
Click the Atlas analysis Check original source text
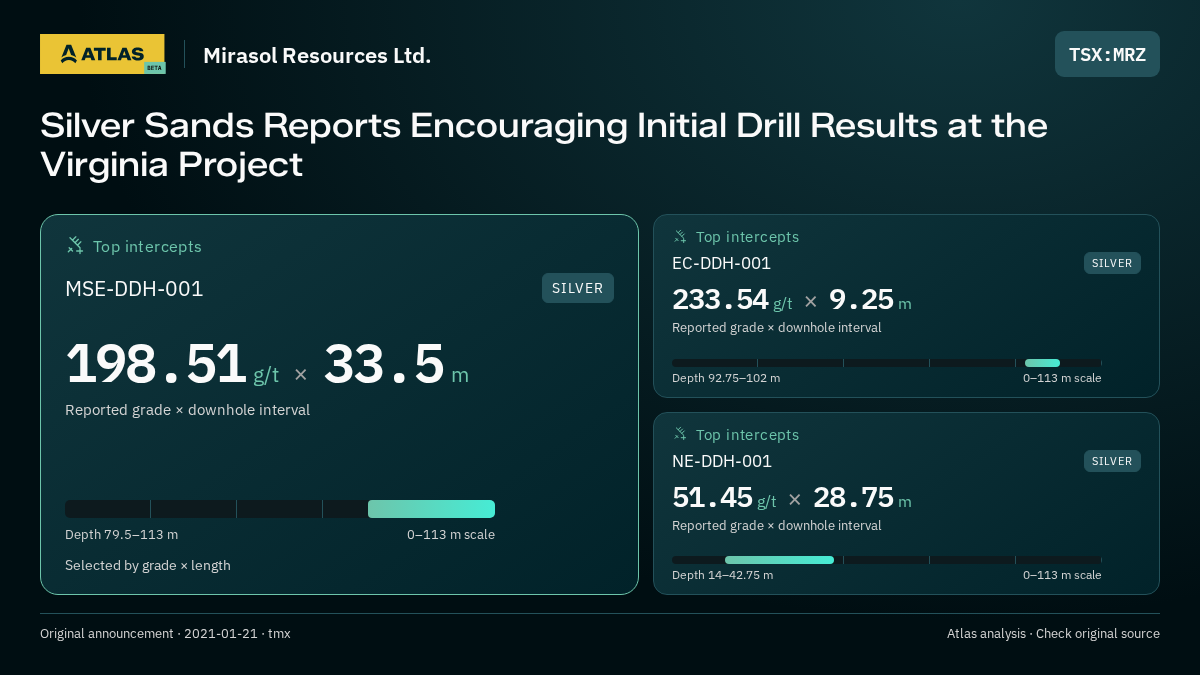click(x=1053, y=633)
